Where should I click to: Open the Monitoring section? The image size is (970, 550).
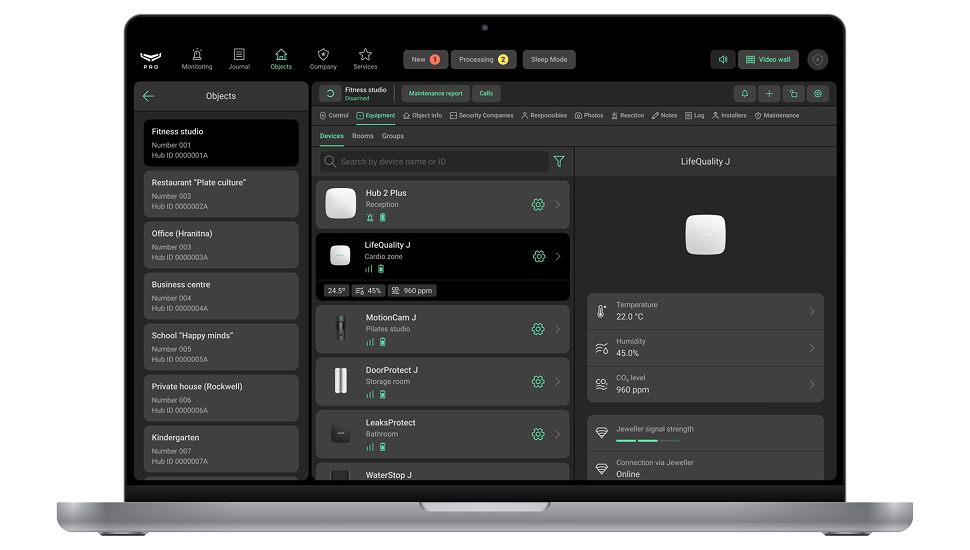coord(197,59)
